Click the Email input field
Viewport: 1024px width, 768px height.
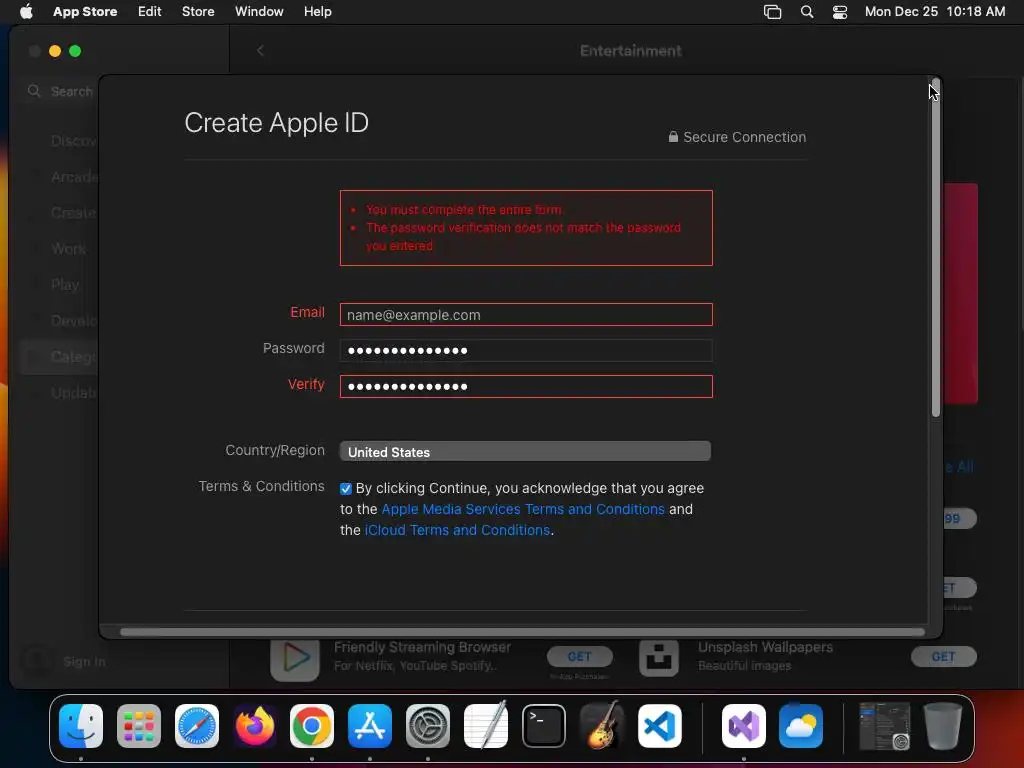[526, 315]
